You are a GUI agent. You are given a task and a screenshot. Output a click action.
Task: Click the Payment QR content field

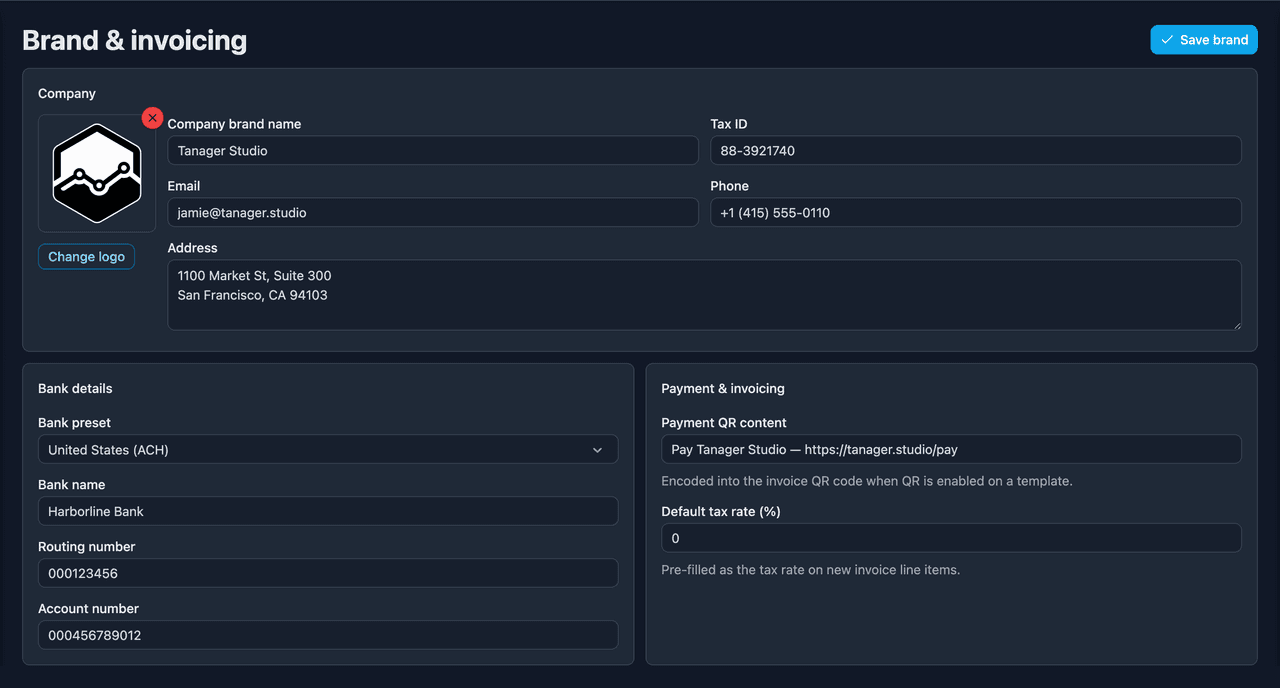coord(952,450)
